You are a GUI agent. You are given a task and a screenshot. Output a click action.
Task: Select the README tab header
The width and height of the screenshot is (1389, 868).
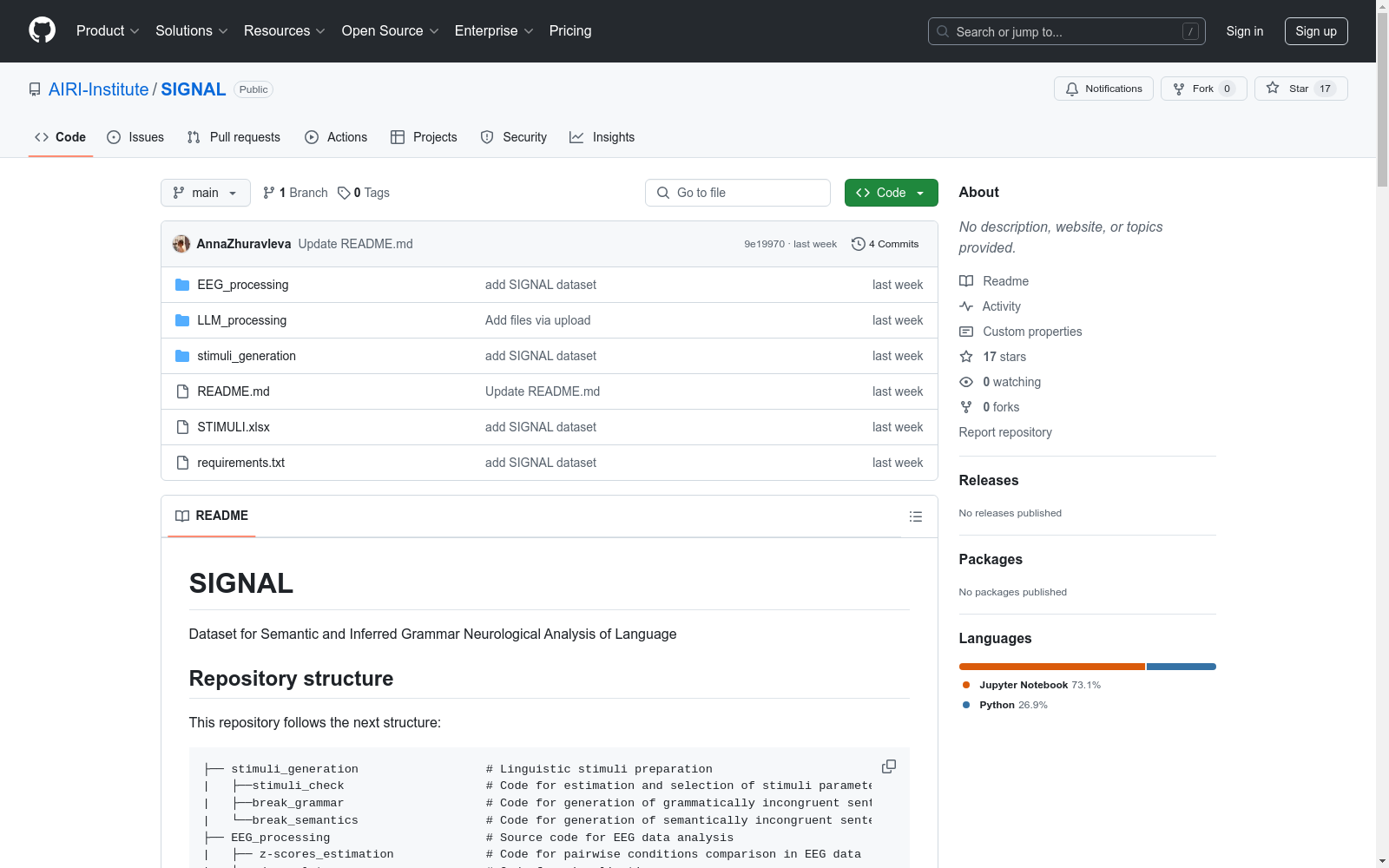(x=212, y=516)
